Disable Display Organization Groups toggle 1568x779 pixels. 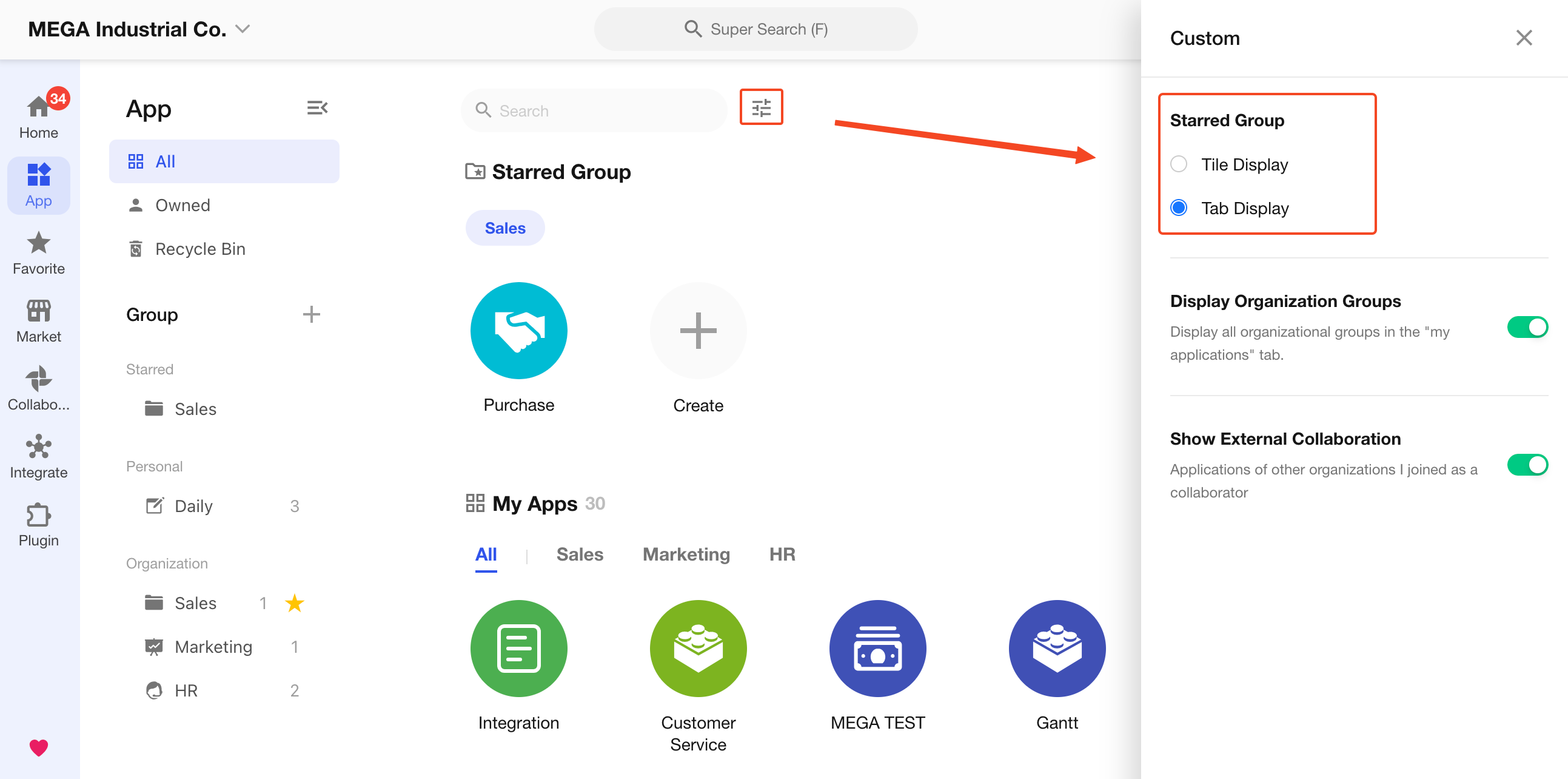(1527, 327)
